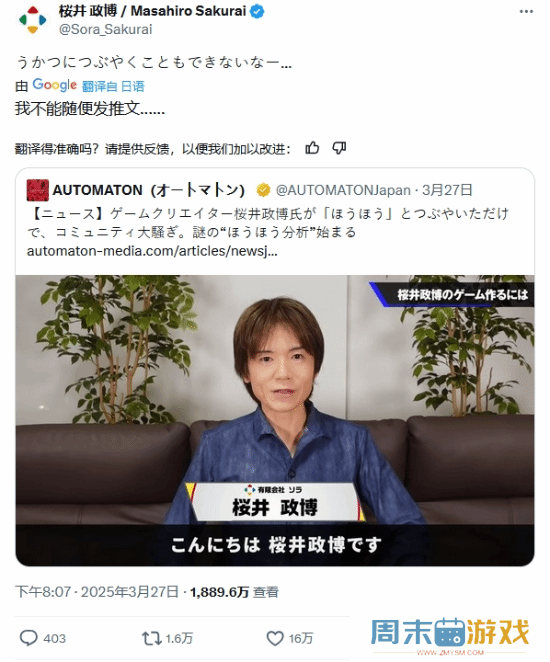Open the three-dot more options menu
Viewport: 550px width, 662px height.
tap(526, 11)
